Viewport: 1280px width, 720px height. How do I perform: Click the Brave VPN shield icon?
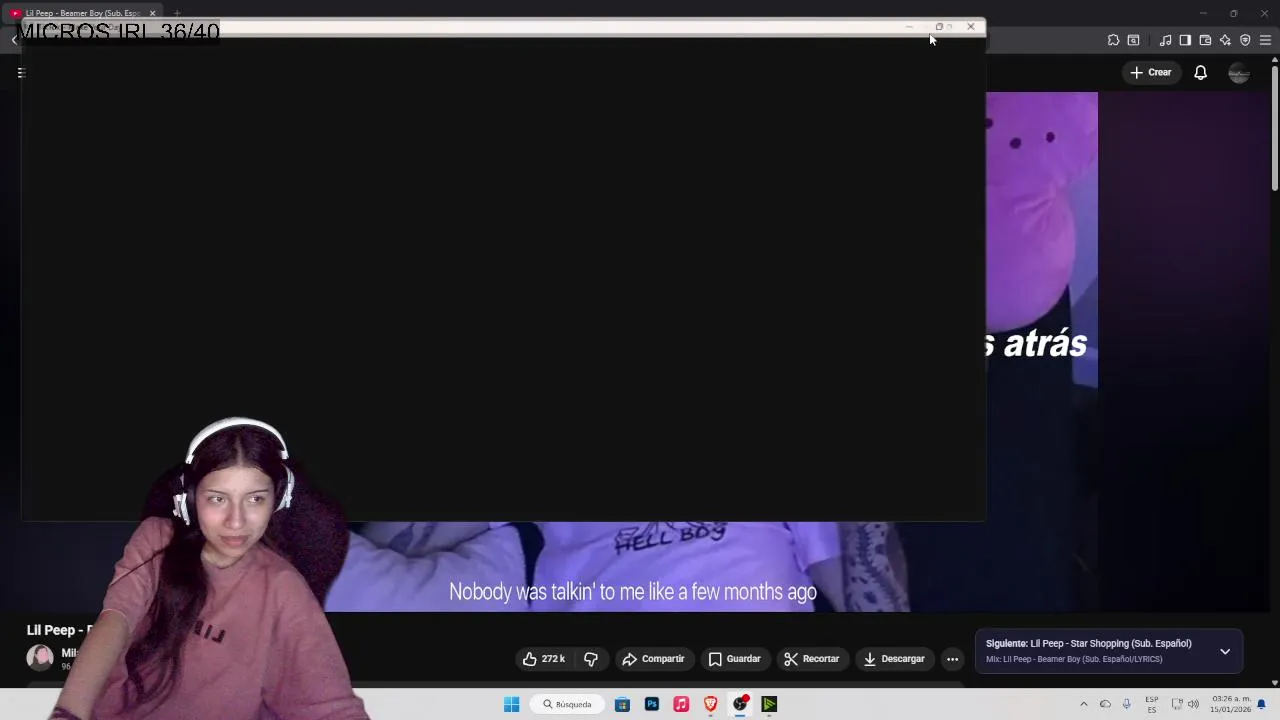pos(1245,40)
